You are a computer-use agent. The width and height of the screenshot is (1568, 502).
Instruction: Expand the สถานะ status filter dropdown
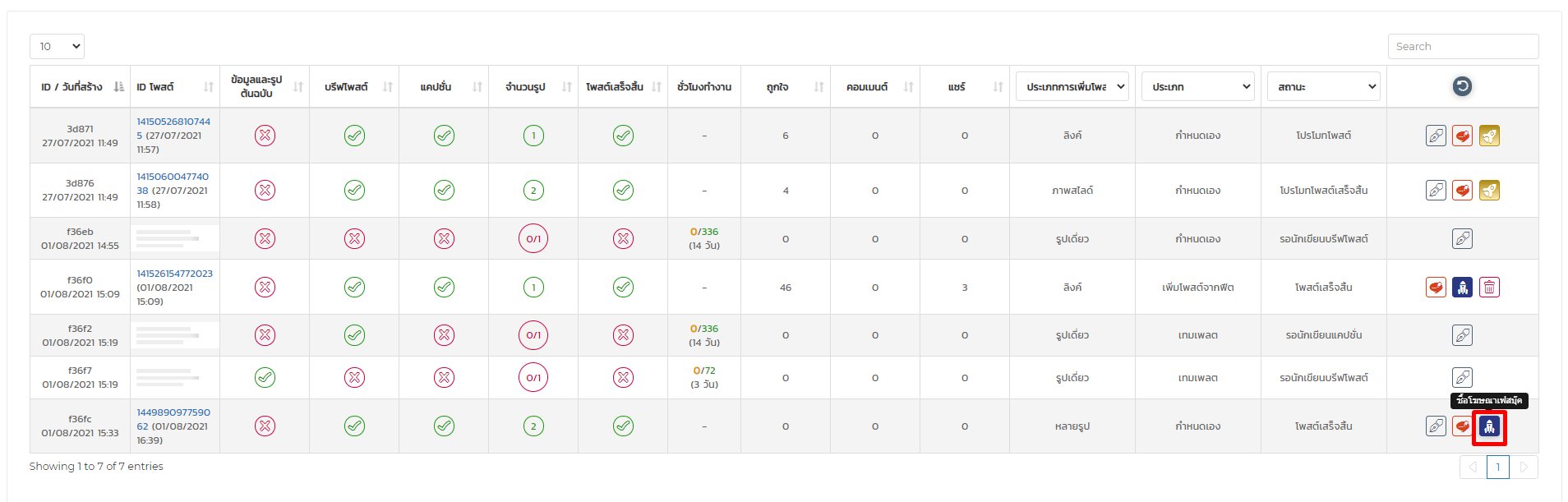tap(1323, 86)
